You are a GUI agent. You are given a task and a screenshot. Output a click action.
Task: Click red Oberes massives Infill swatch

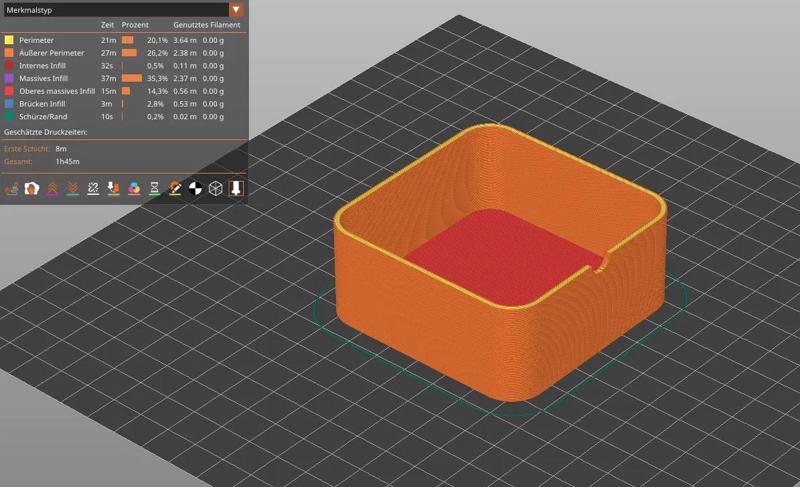coord(9,91)
